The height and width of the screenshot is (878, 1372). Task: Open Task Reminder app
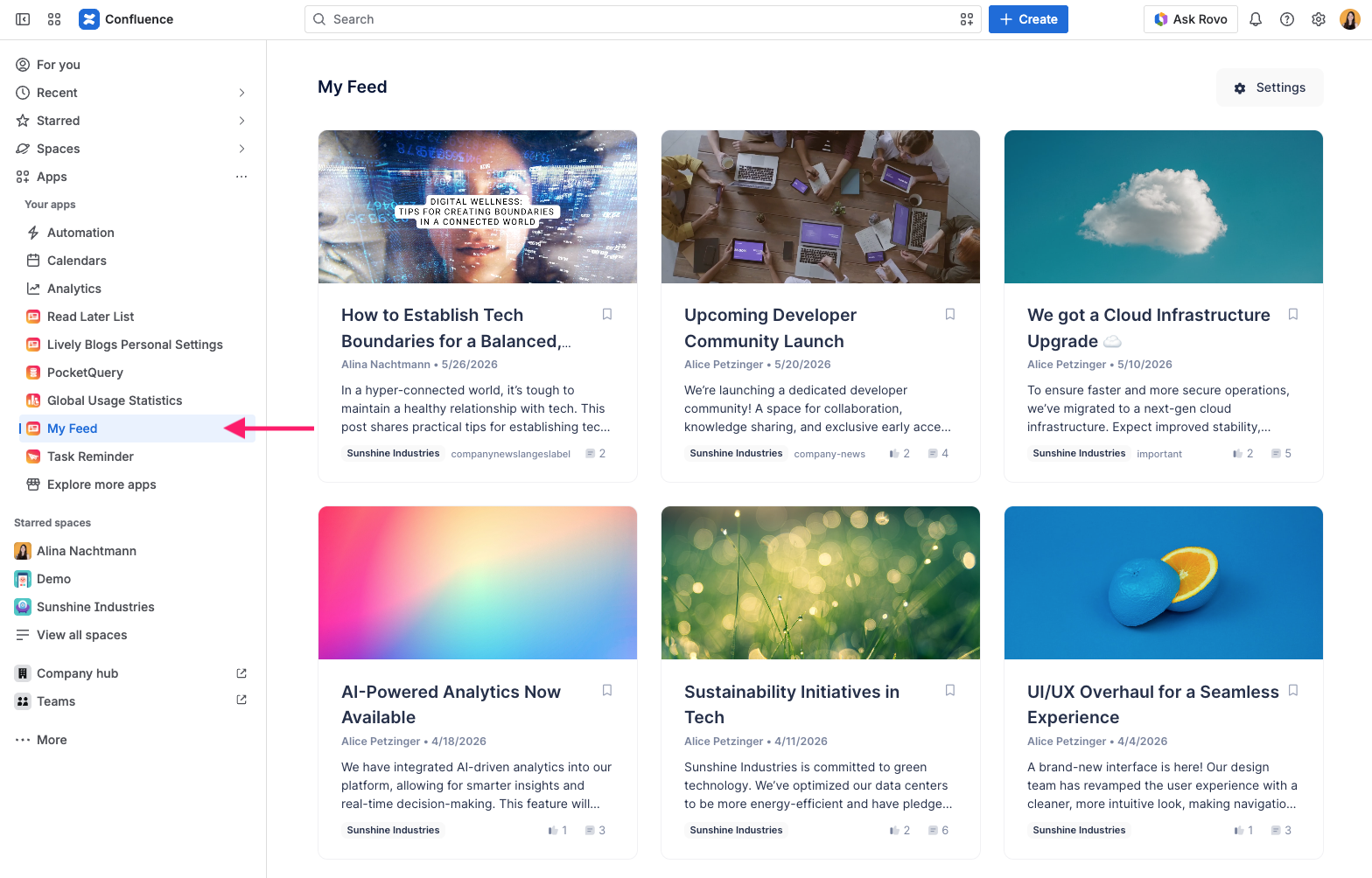(137, 456)
